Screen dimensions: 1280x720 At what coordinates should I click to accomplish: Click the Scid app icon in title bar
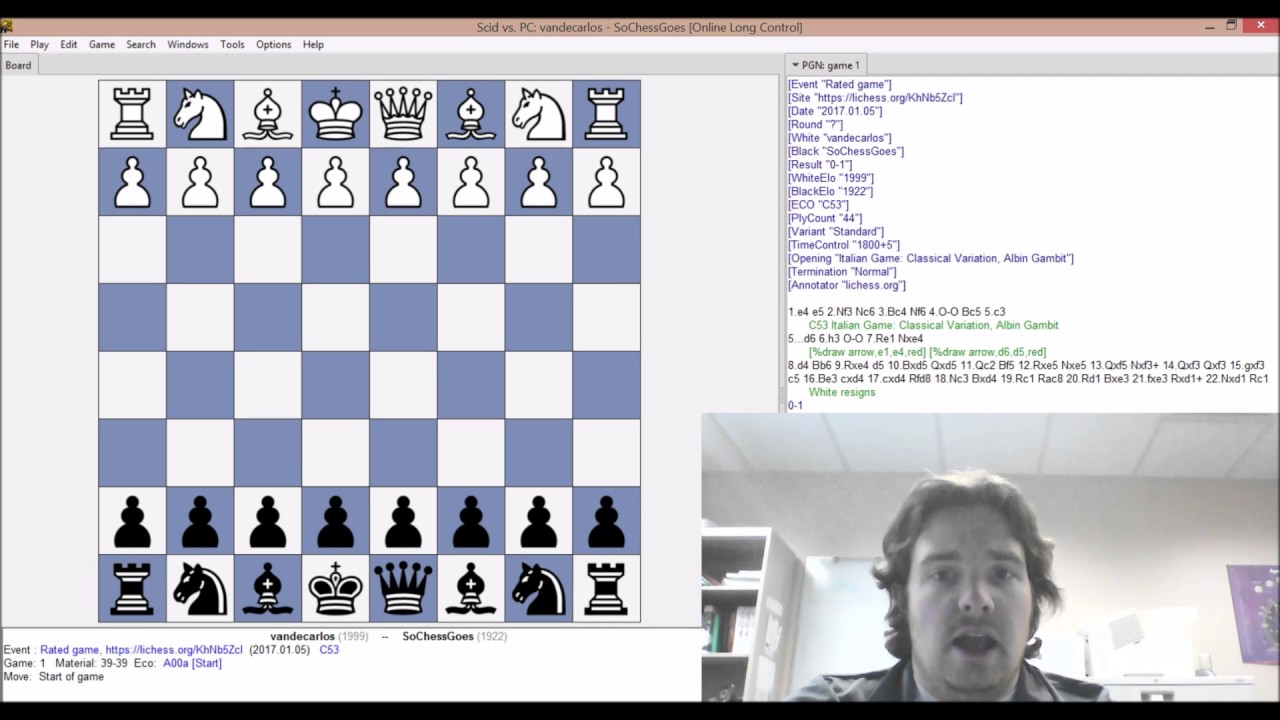pos(7,27)
